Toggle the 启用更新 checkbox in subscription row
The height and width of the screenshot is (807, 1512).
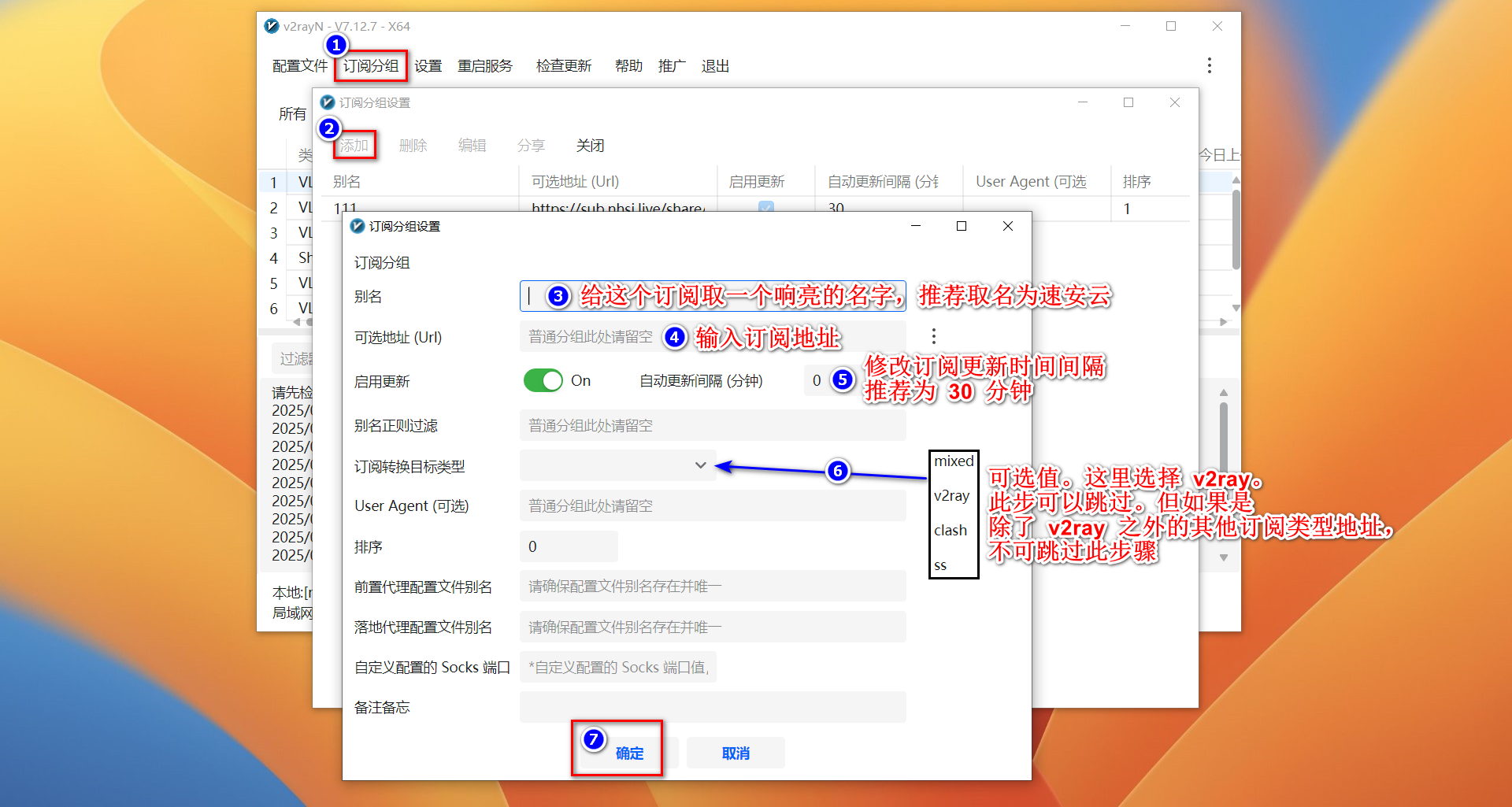(765, 208)
